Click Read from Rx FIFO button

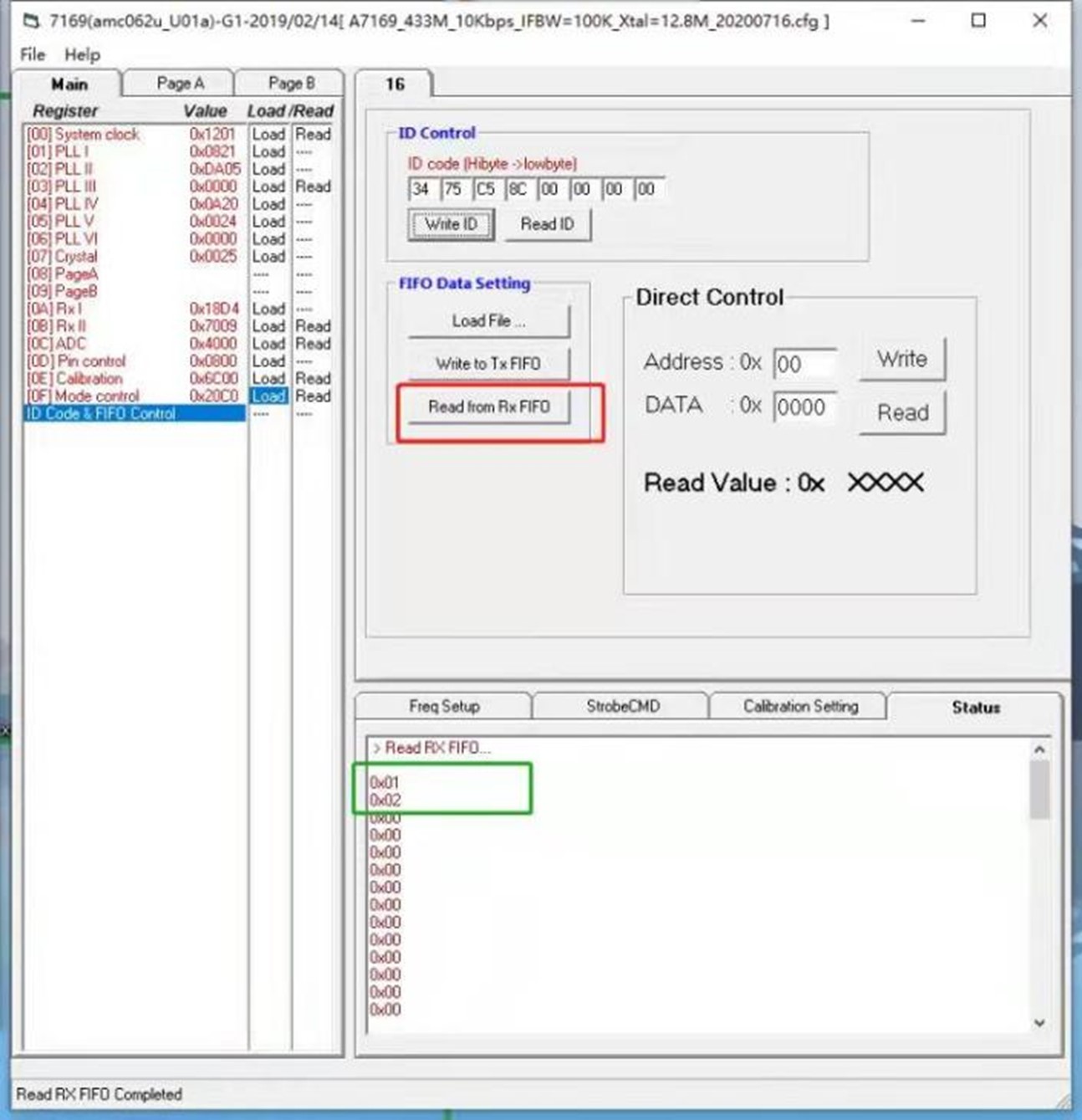(x=488, y=407)
